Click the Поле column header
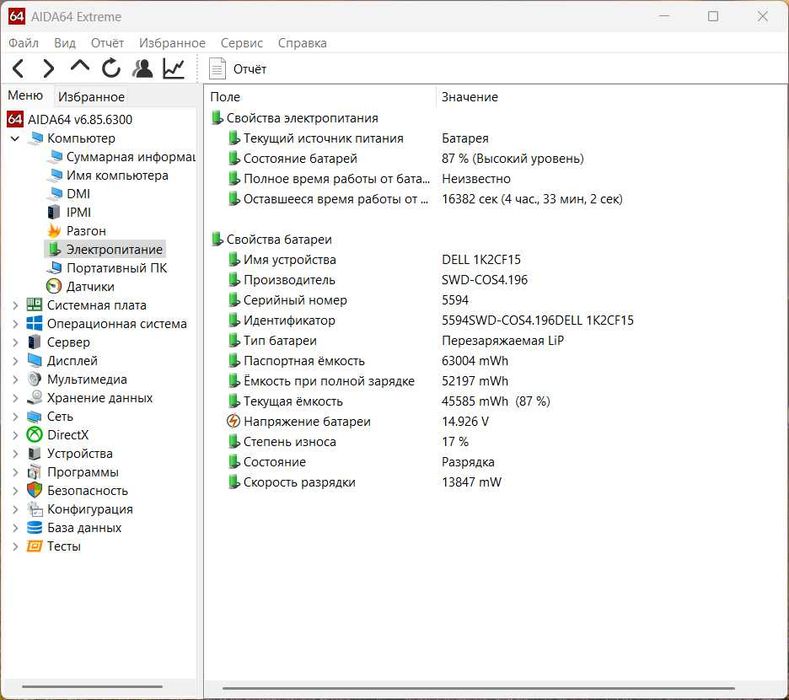The width and height of the screenshot is (789, 700). (x=225, y=97)
